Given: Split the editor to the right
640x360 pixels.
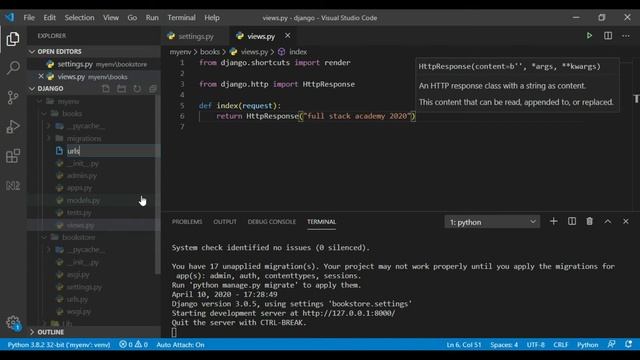Looking at the screenshot, I should click(608, 36).
